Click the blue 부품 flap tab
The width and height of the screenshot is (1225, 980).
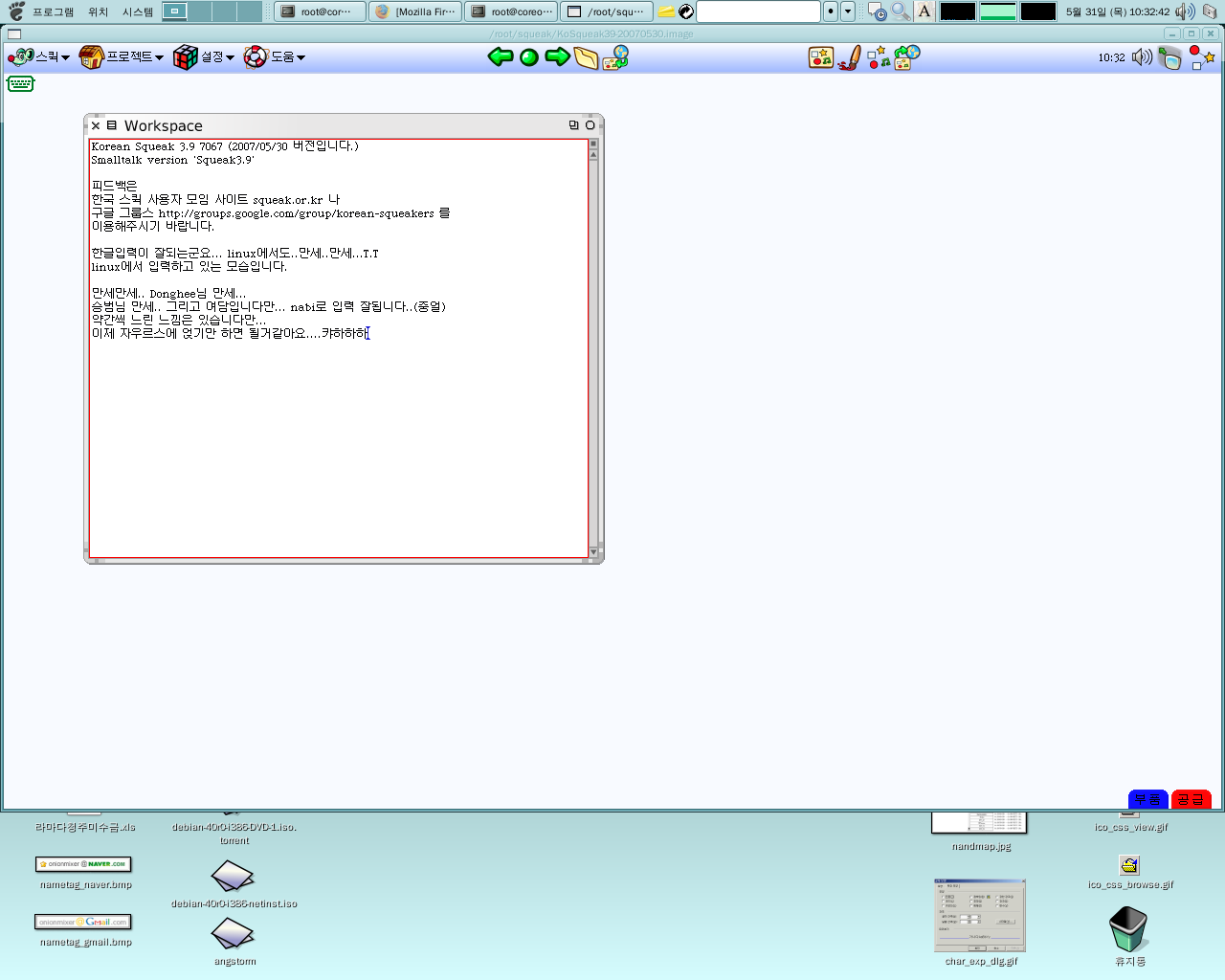[x=1147, y=799]
